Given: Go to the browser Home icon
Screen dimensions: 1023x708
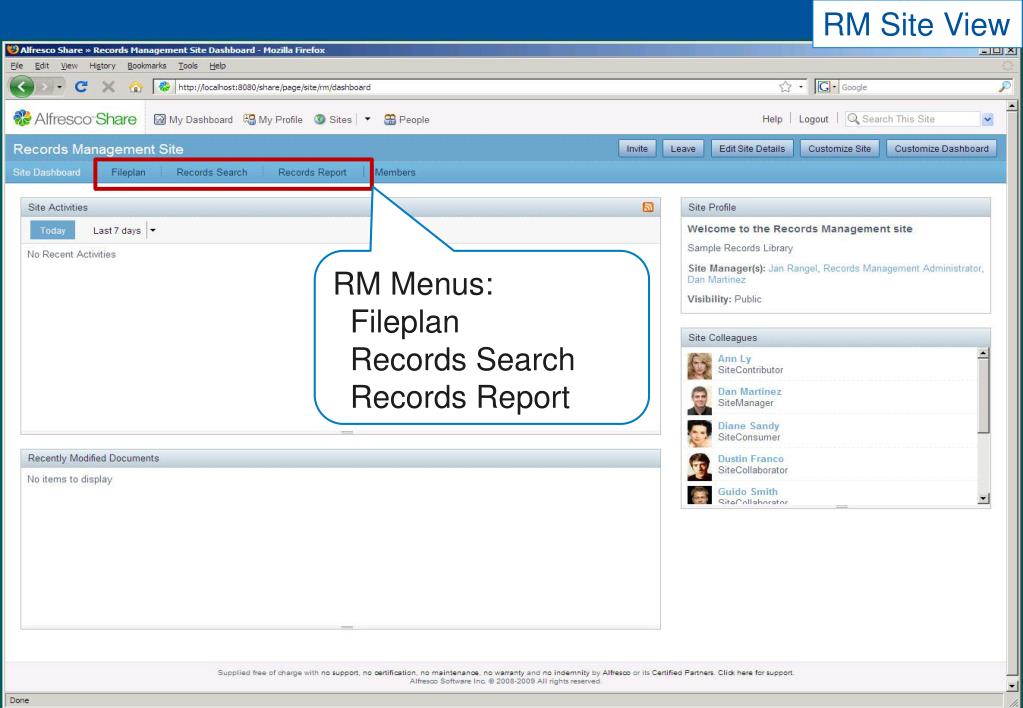Looking at the screenshot, I should pyautogui.click(x=136, y=86).
